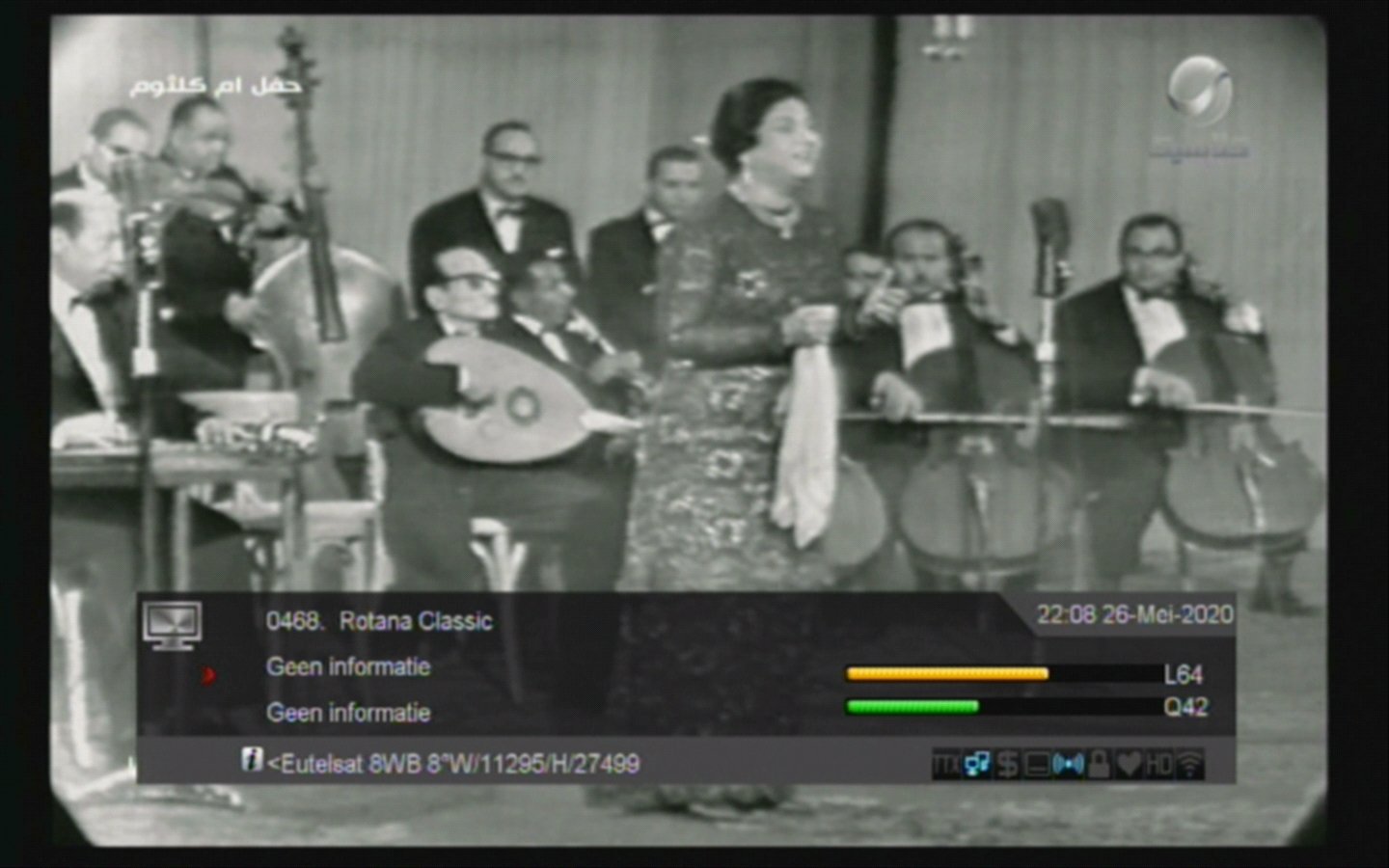Click the TV mode monitor icon
1389x868 pixels.
173,625
